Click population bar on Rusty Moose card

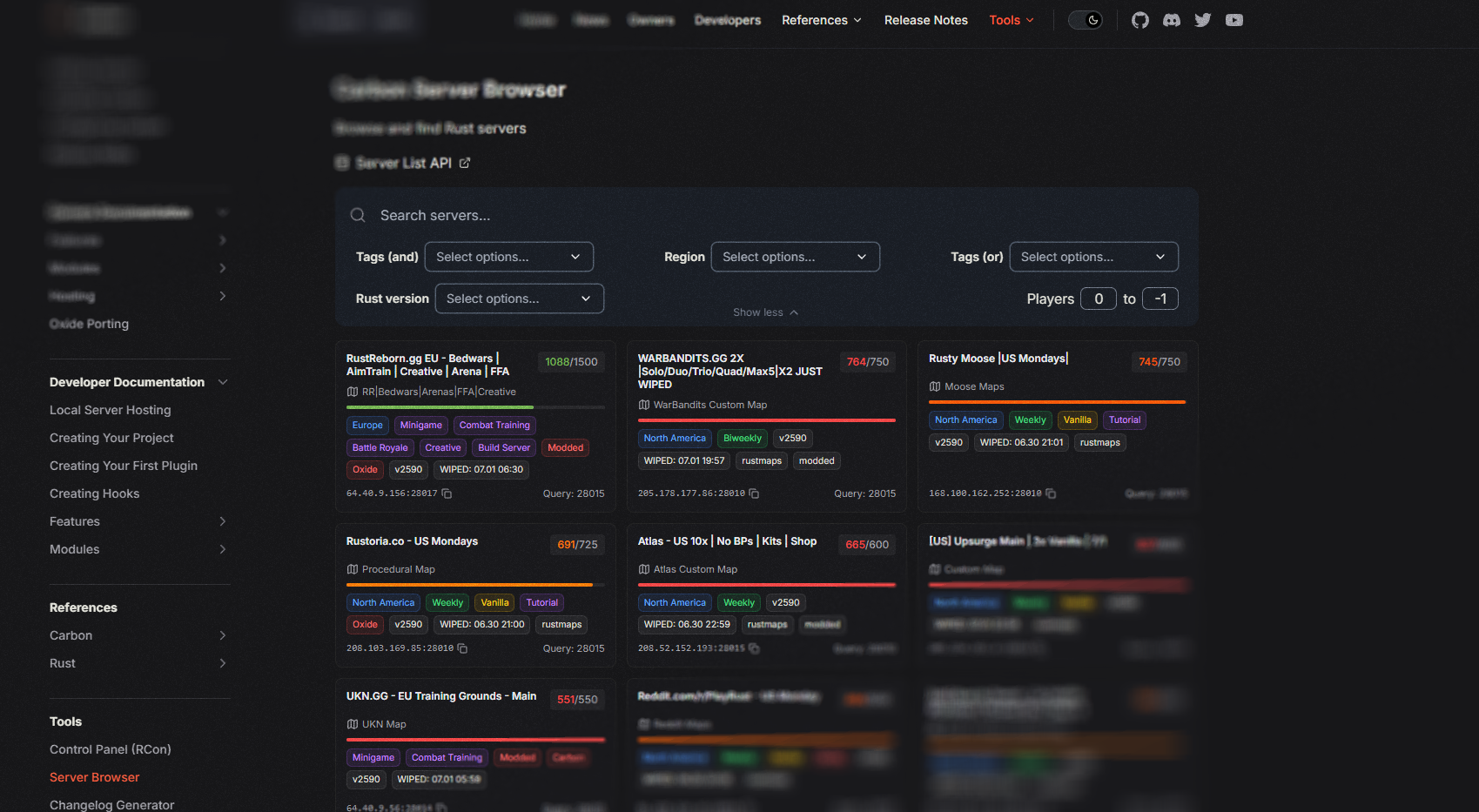1057,402
